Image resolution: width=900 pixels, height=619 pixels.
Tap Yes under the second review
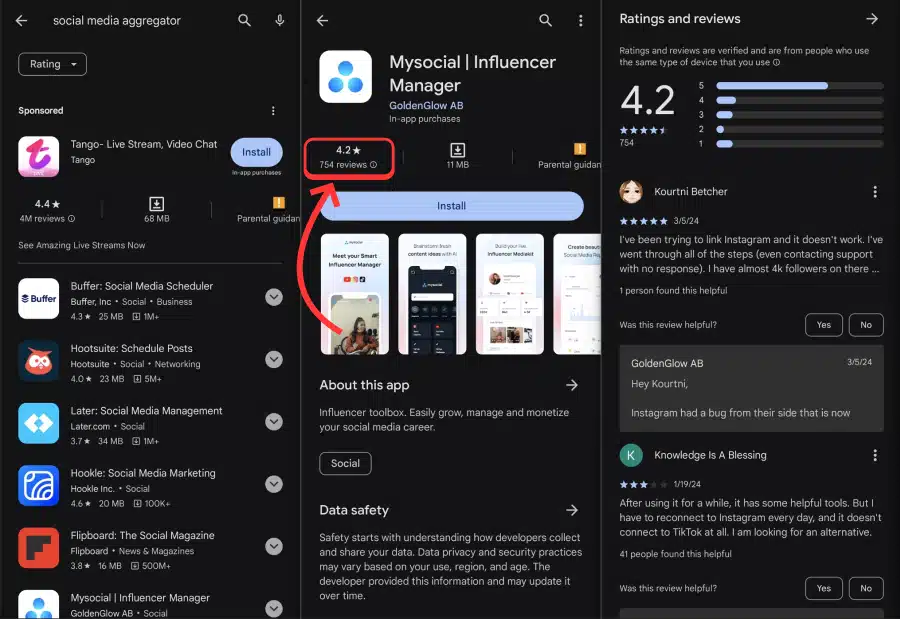point(823,588)
